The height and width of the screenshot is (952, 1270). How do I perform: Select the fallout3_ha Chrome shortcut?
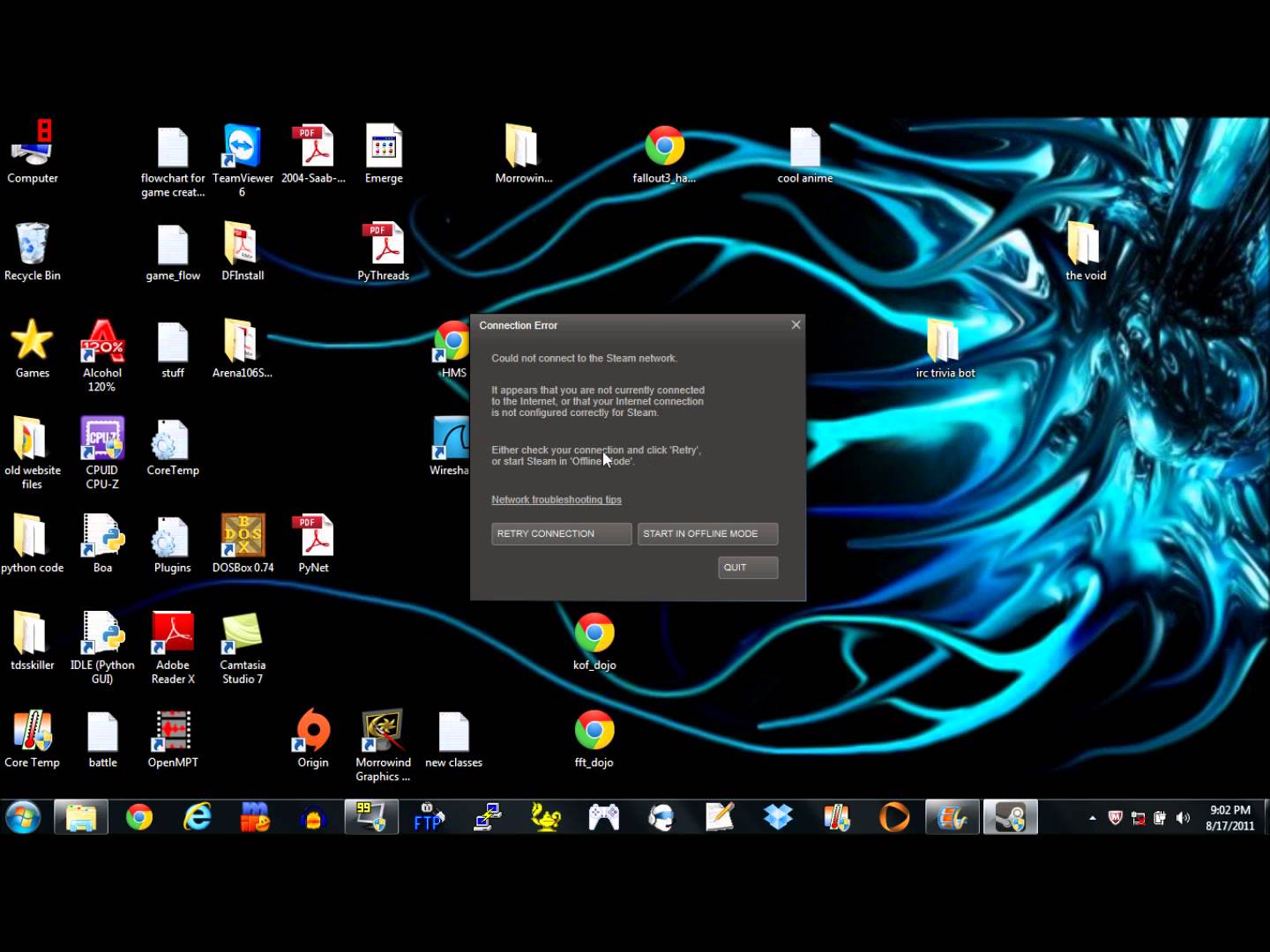[664, 152]
